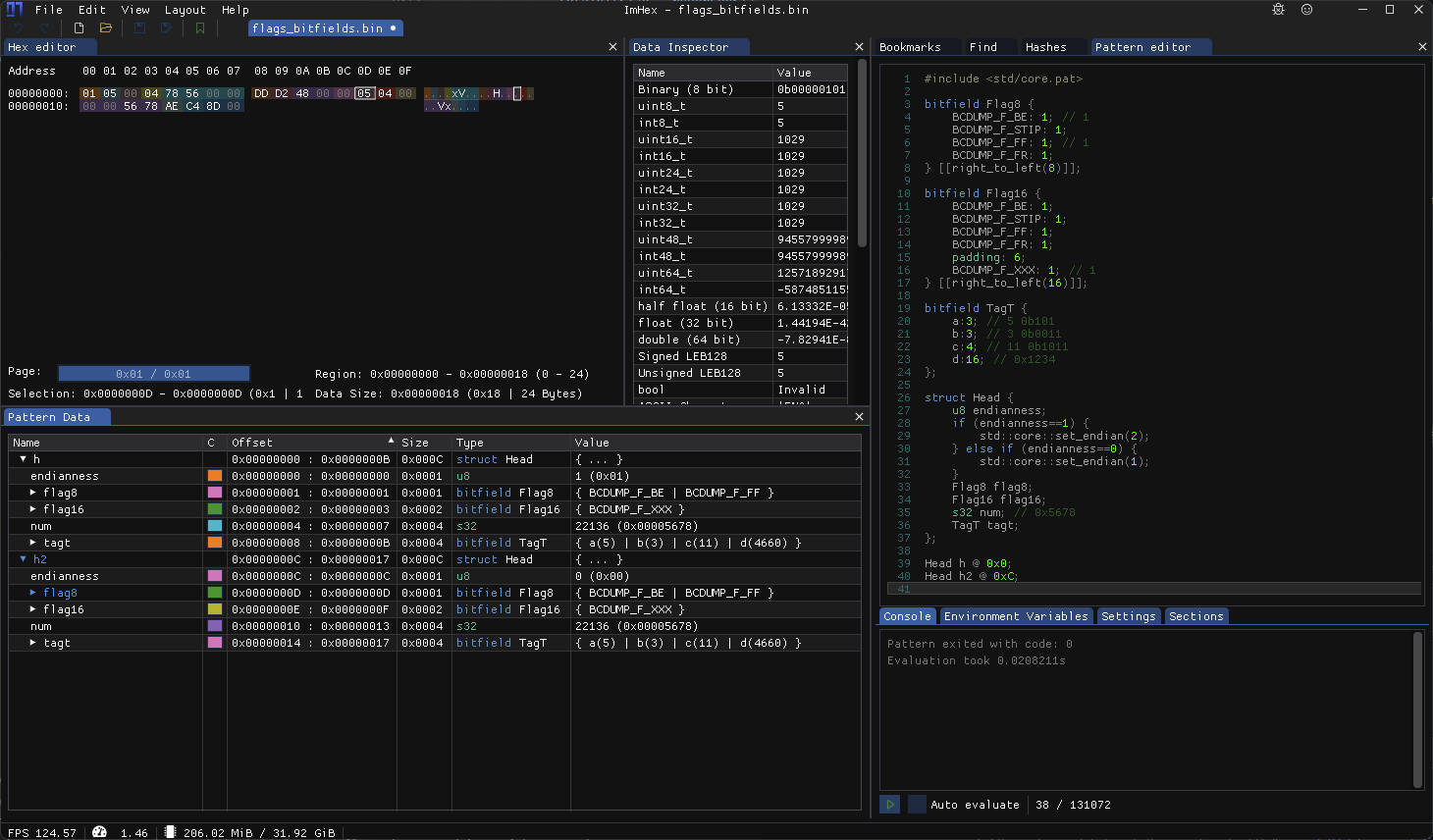Select the Sections tab in console area
This screenshot has width=1433, height=840.
click(1195, 616)
